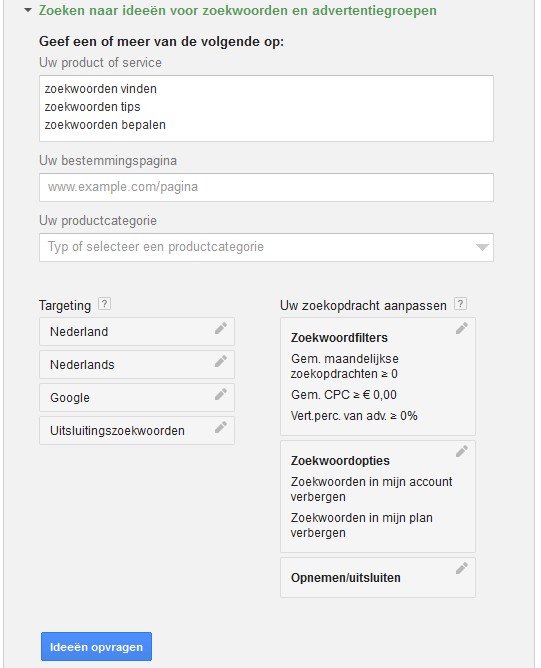Edit Uitsluitingszoekwoorden with the pencil icon
This screenshot has height=668, width=541.
[221, 427]
